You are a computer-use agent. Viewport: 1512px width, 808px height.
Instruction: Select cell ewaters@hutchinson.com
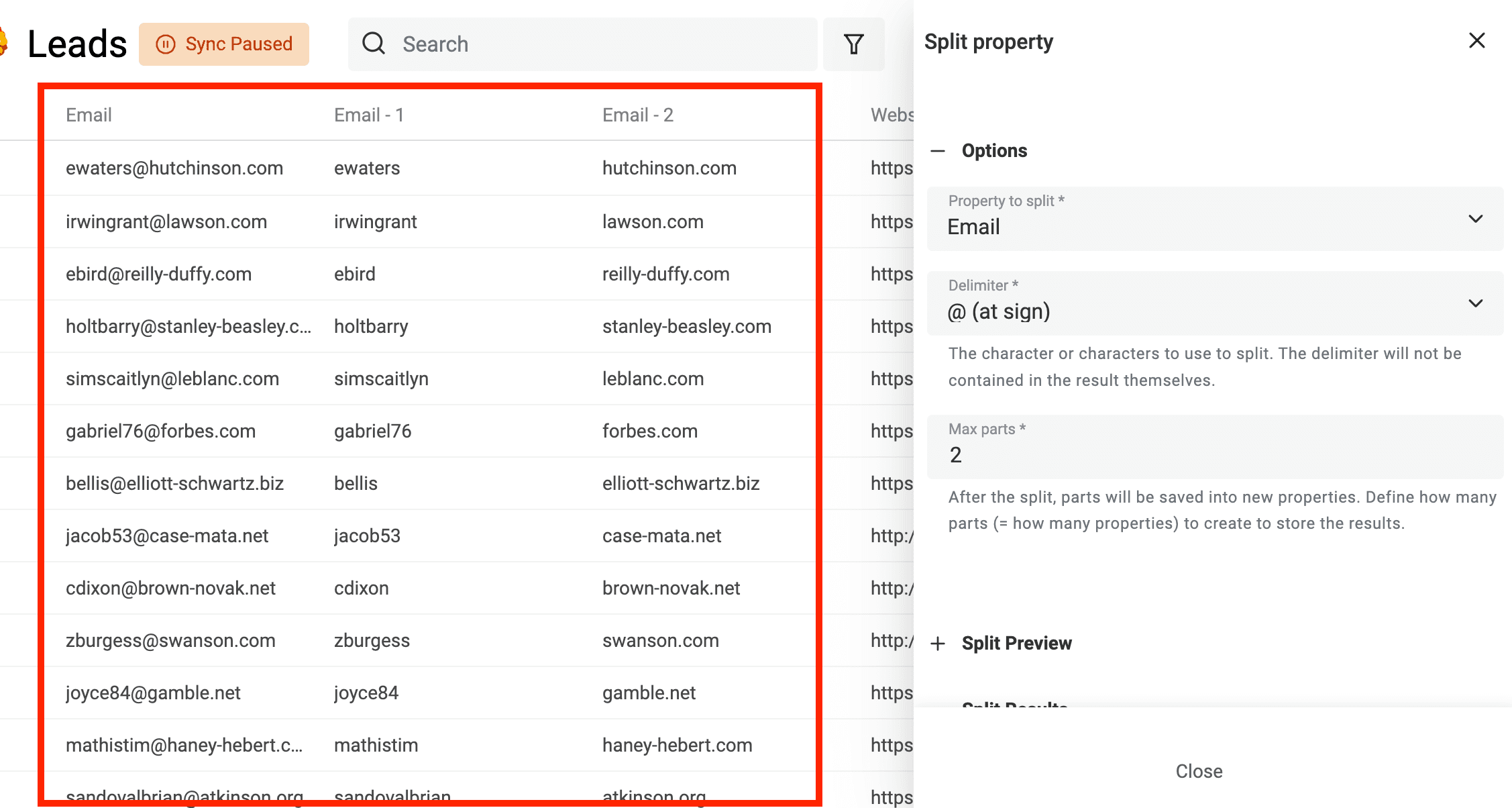174,168
